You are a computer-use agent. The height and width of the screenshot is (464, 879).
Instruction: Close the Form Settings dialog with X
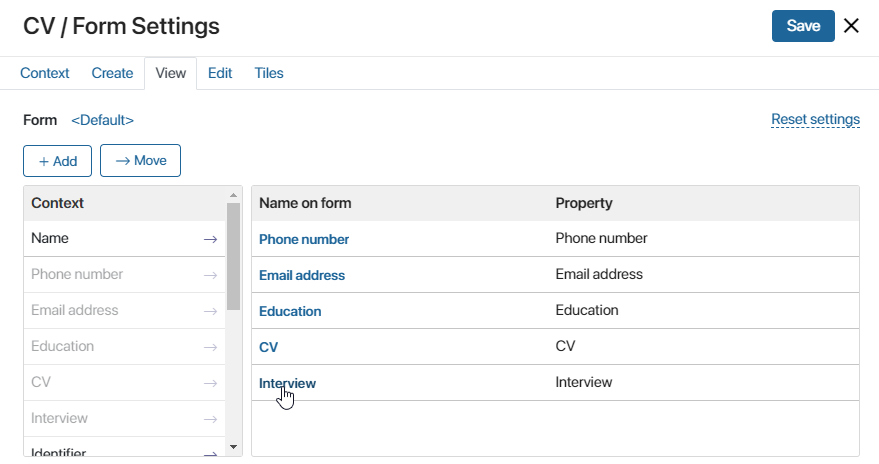click(x=851, y=26)
